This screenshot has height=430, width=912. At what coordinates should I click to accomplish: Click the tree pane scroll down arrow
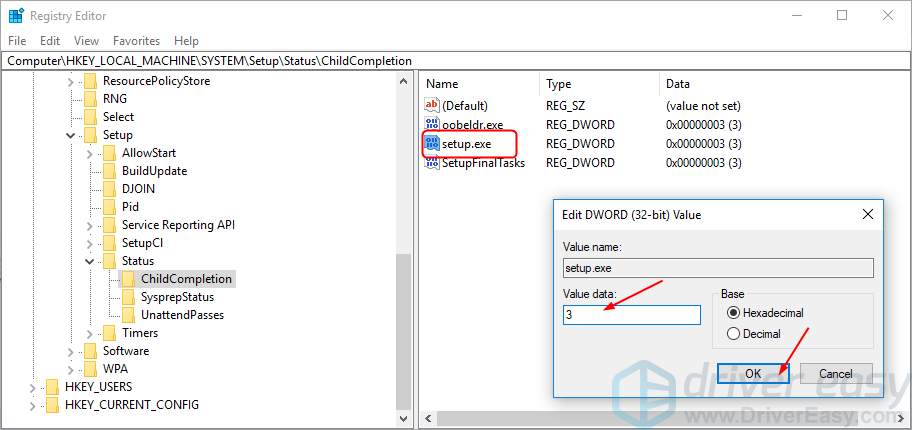pyautogui.click(x=404, y=418)
